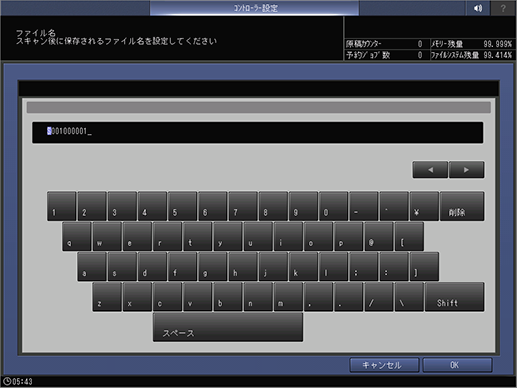517x388 pixels.
Task: Tap the number 4 key
Action: (152, 206)
